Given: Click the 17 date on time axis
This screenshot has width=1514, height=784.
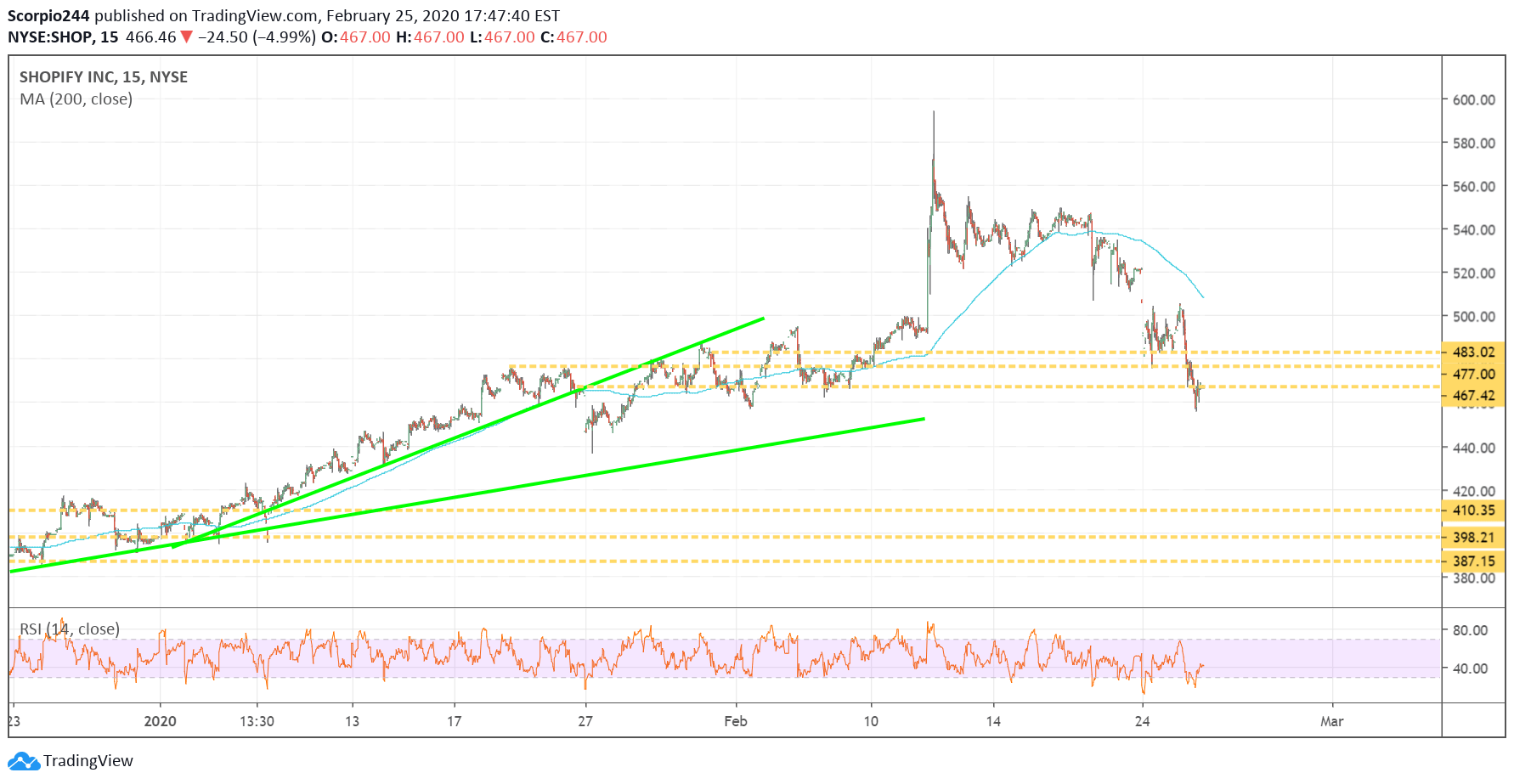Looking at the screenshot, I should pyautogui.click(x=455, y=721).
